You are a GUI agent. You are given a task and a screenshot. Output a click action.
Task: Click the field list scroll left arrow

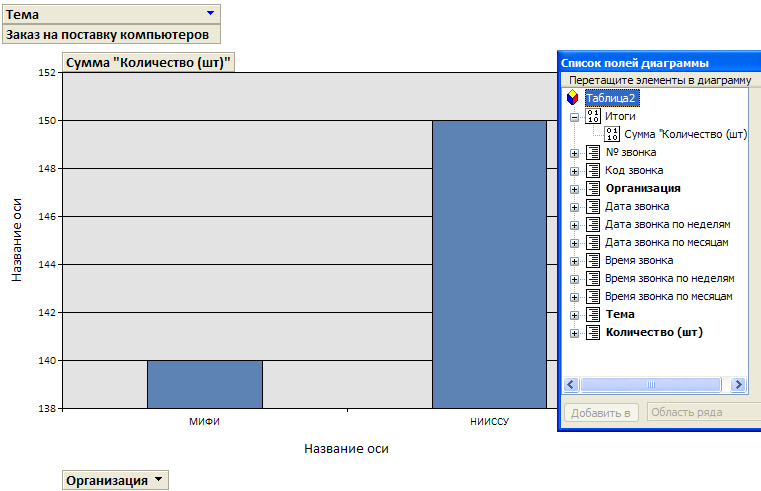pos(570,385)
